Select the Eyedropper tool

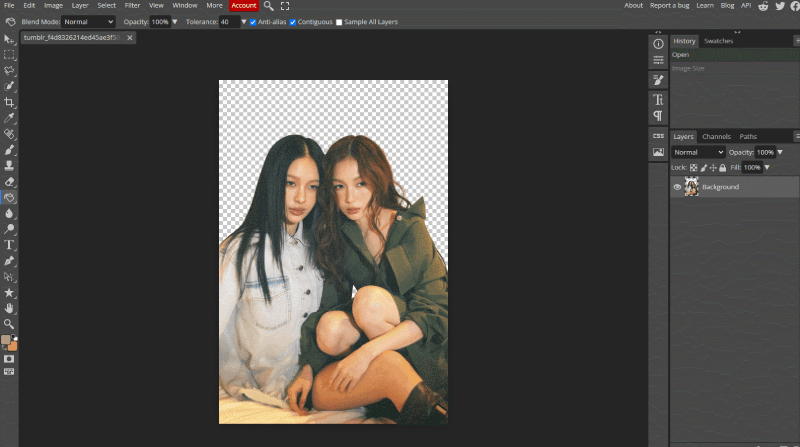click(x=9, y=118)
